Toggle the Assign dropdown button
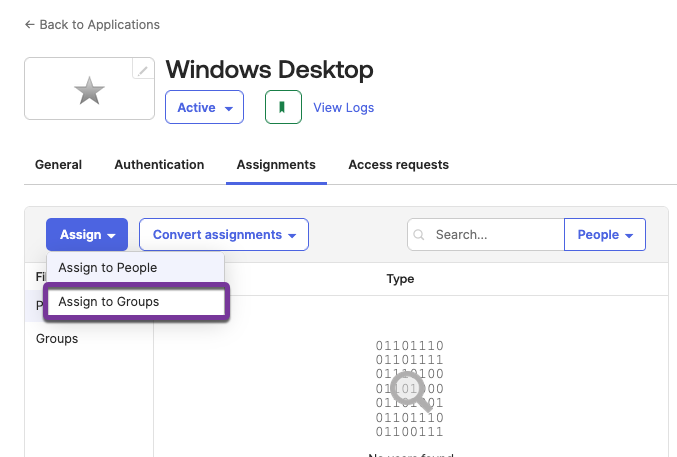Viewport: 677px width, 457px height. (87, 235)
